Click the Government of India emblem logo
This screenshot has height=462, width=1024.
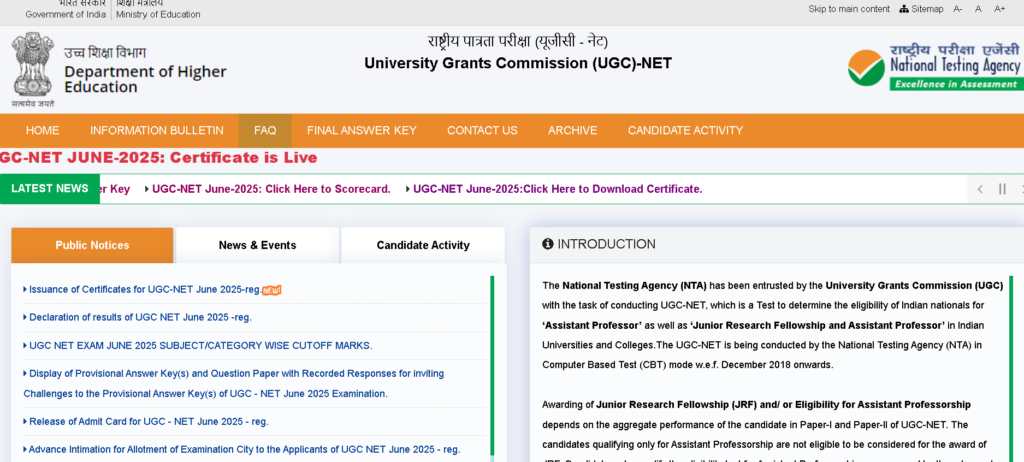tap(33, 70)
